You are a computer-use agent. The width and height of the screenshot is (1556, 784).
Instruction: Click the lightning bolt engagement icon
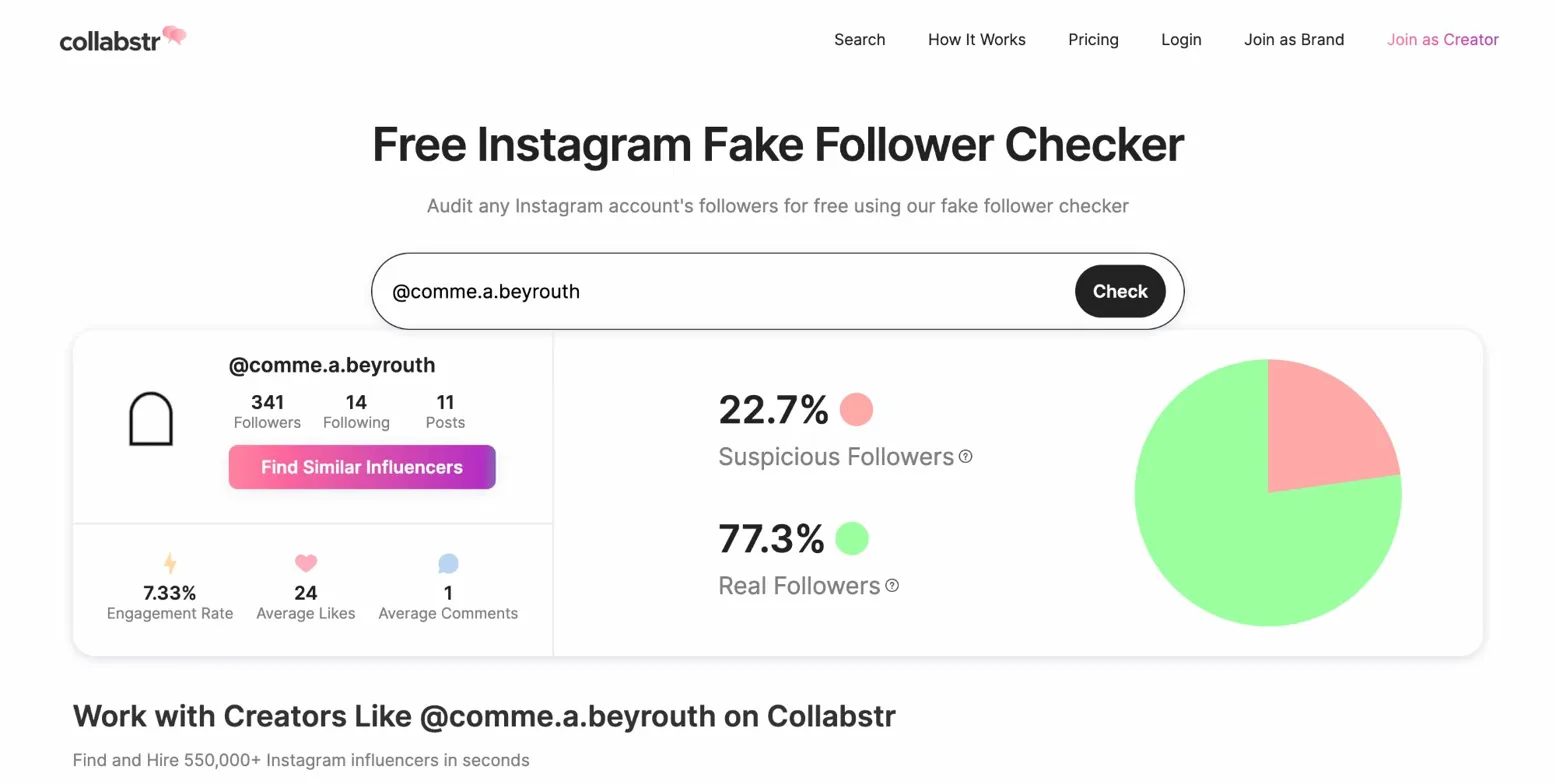pos(170,563)
